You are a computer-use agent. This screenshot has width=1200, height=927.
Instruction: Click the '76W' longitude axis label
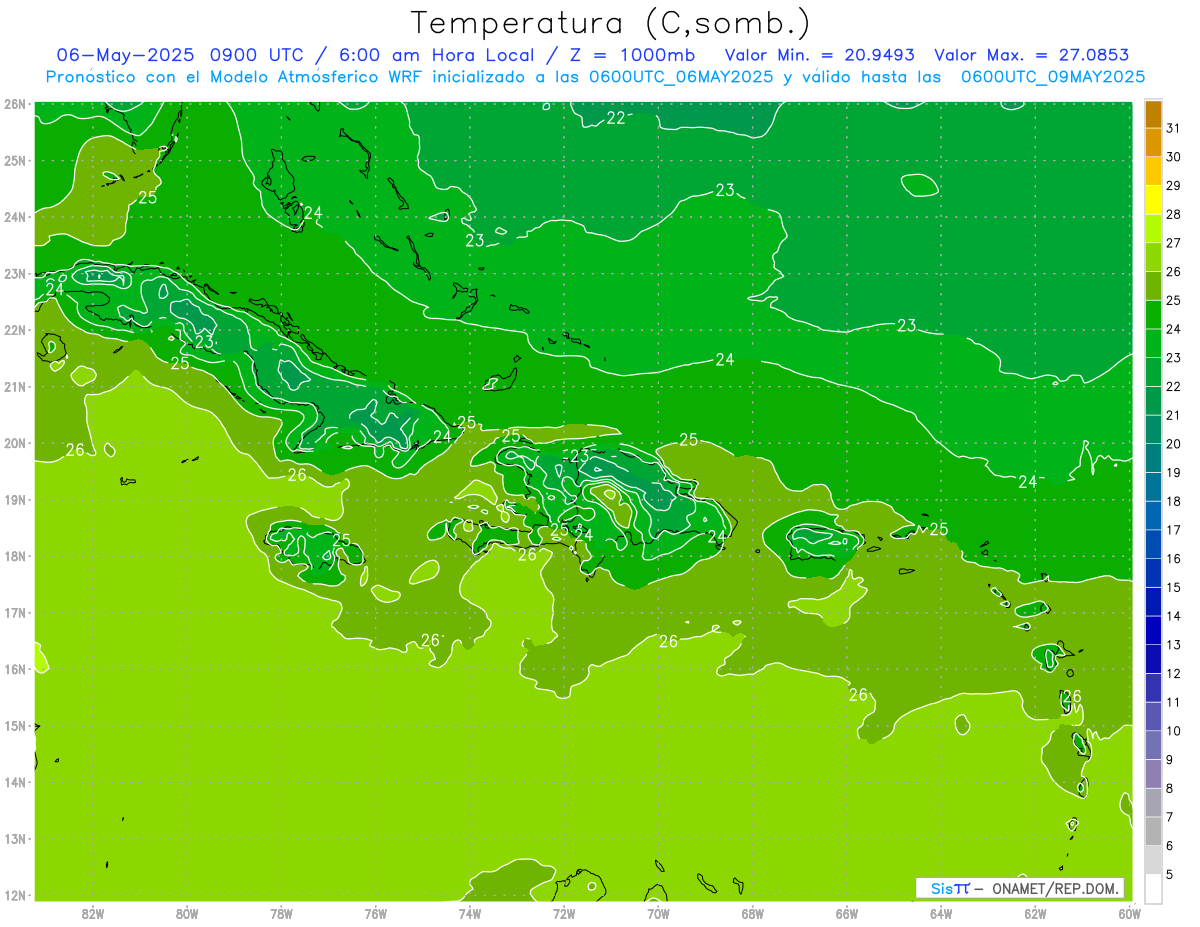[376, 913]
